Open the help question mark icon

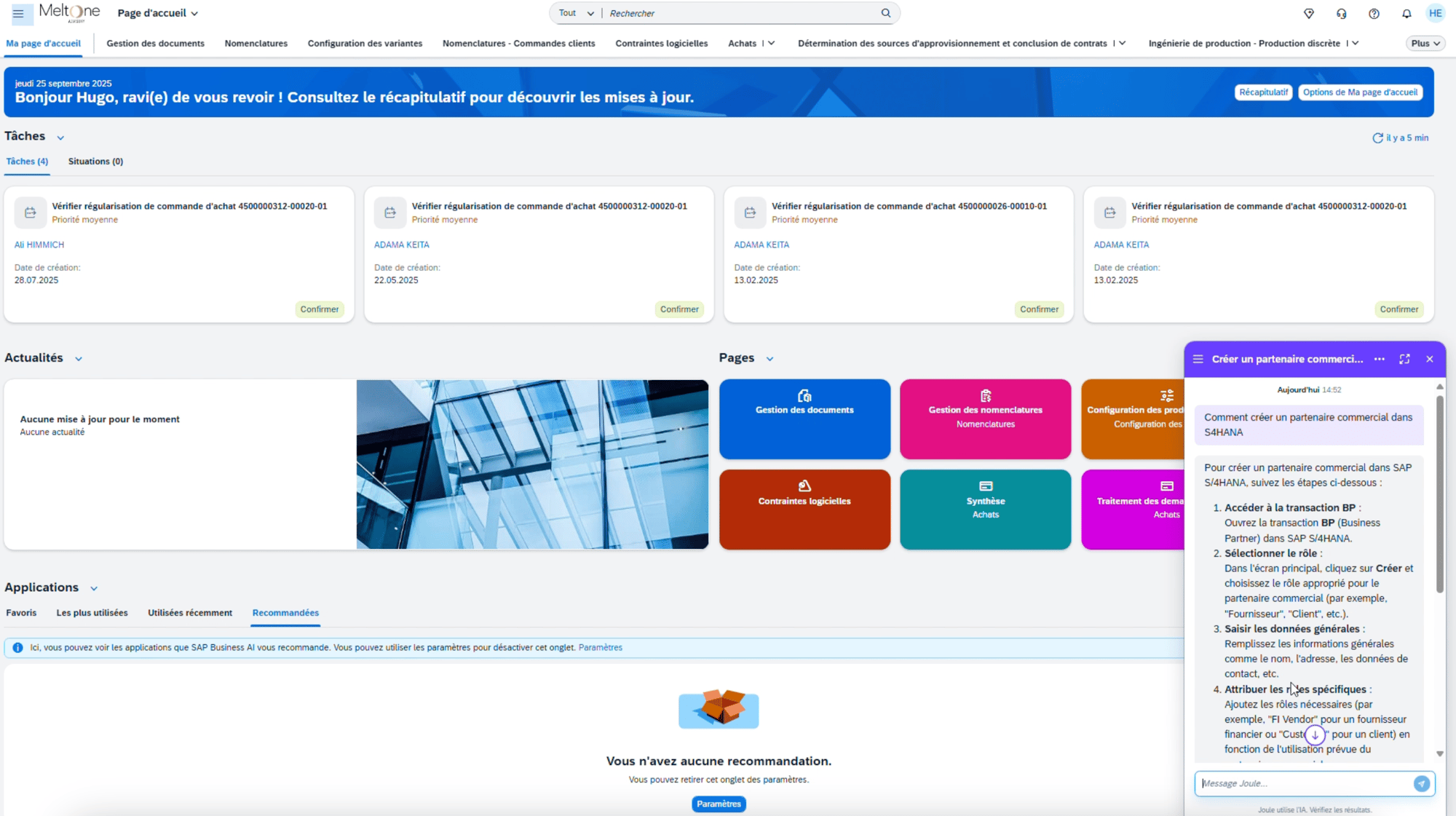click(x=1373, y=13)
